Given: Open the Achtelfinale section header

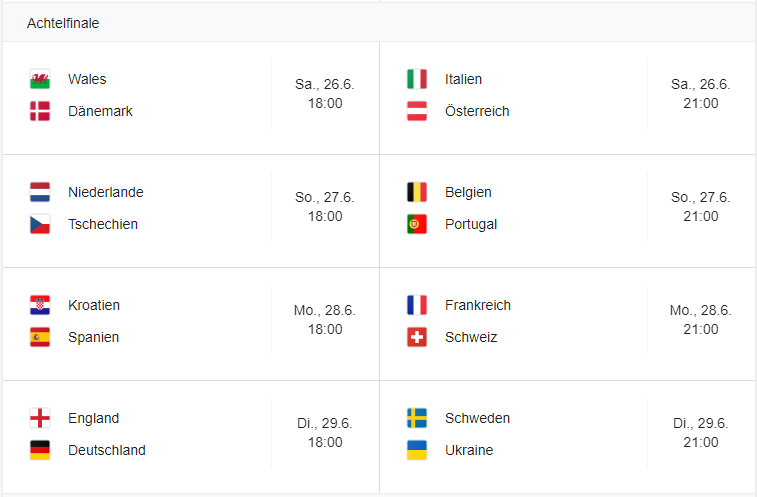Looking at the screenshot, I should [63, 23].
